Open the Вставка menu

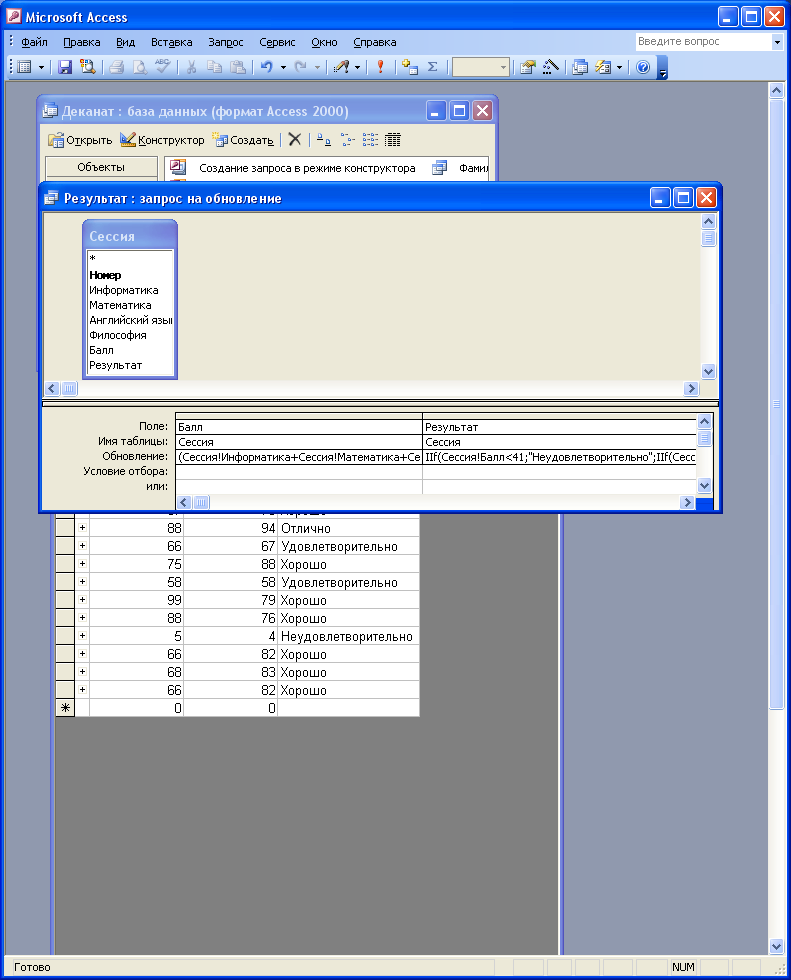click(x=172, y=42)
